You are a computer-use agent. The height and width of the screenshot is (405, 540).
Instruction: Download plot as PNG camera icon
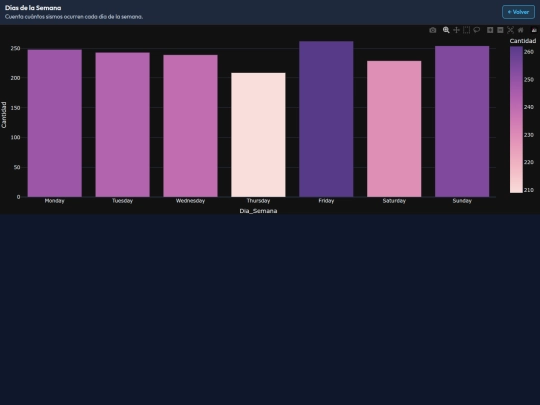[433, 30]
